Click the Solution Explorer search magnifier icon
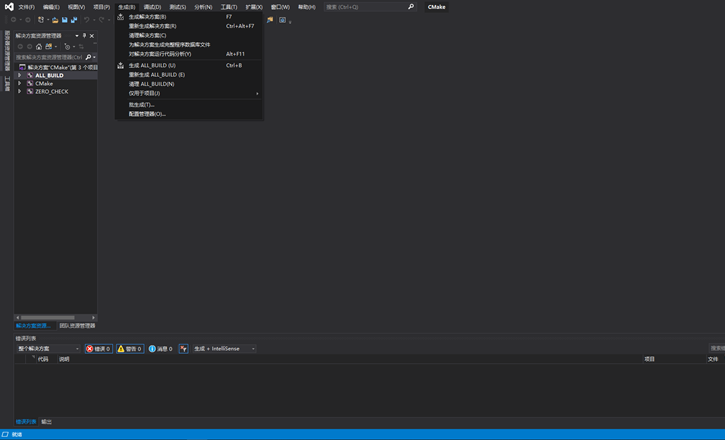The height and width of the screenshot is (440, 725). tap(88, 57)
